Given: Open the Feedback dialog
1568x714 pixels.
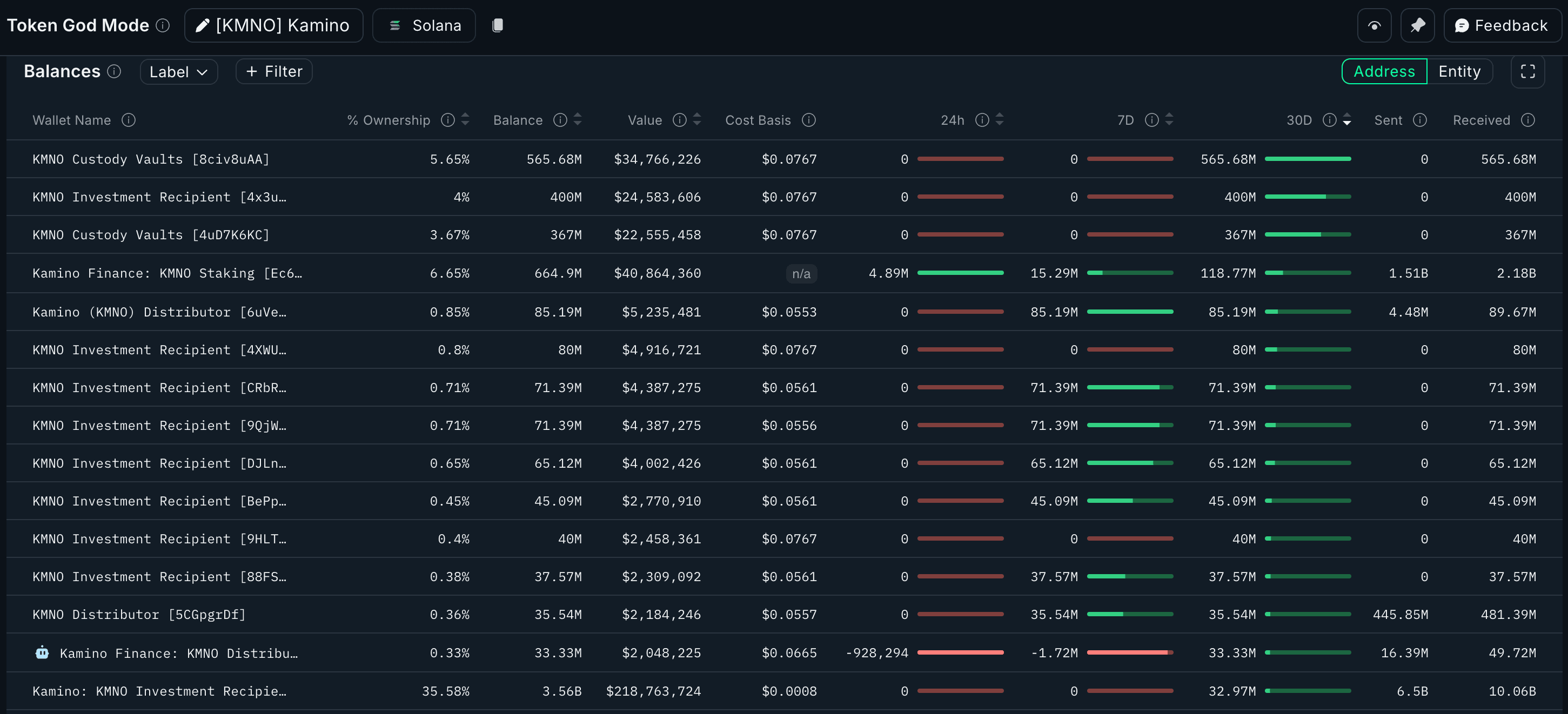Looking at the screenshot, I should [1502, 25].
